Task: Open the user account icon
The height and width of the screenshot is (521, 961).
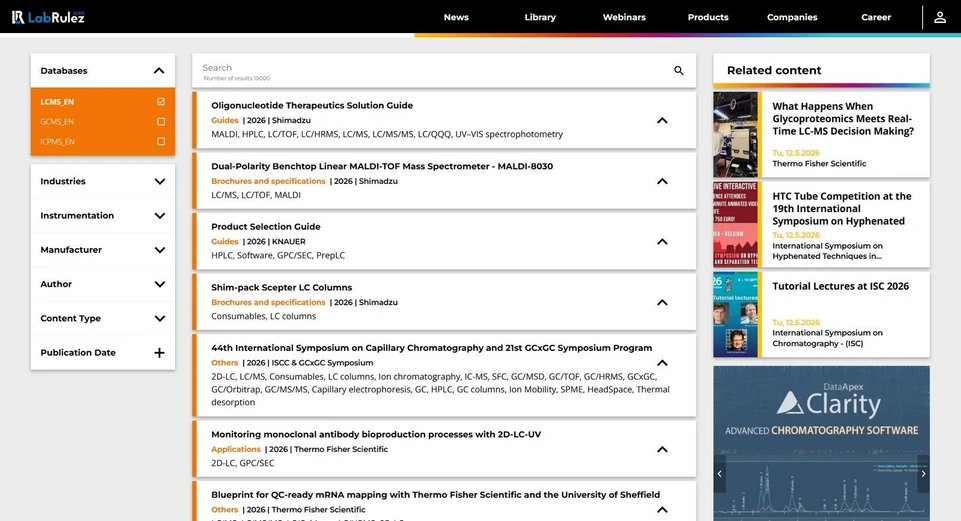Action: (940, 17)
